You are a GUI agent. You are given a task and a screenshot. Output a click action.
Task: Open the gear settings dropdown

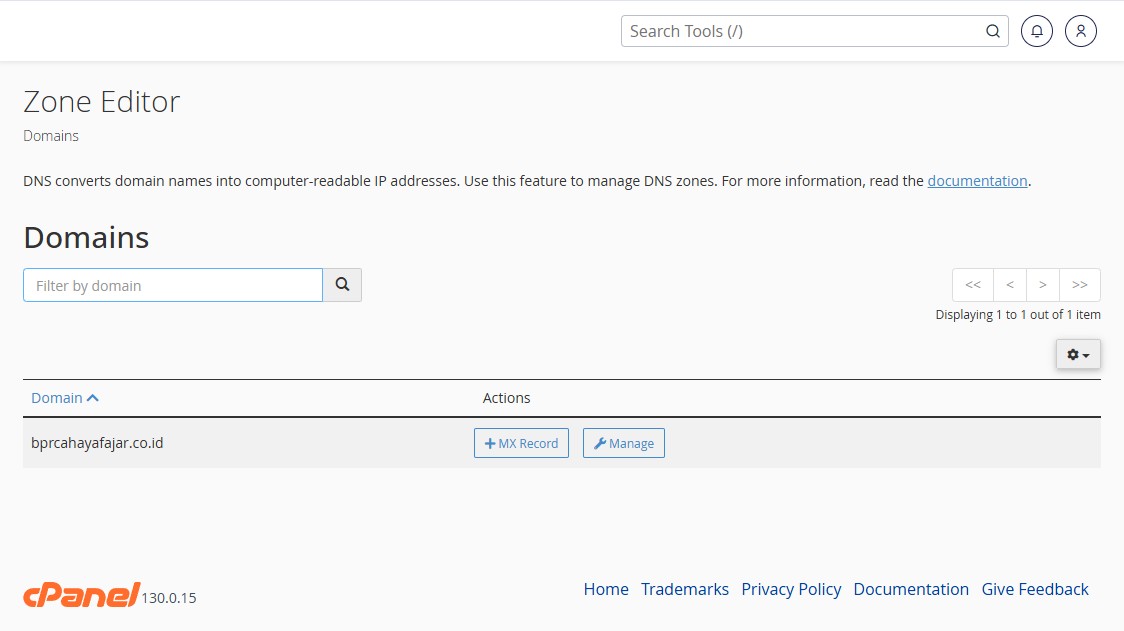1078,355
